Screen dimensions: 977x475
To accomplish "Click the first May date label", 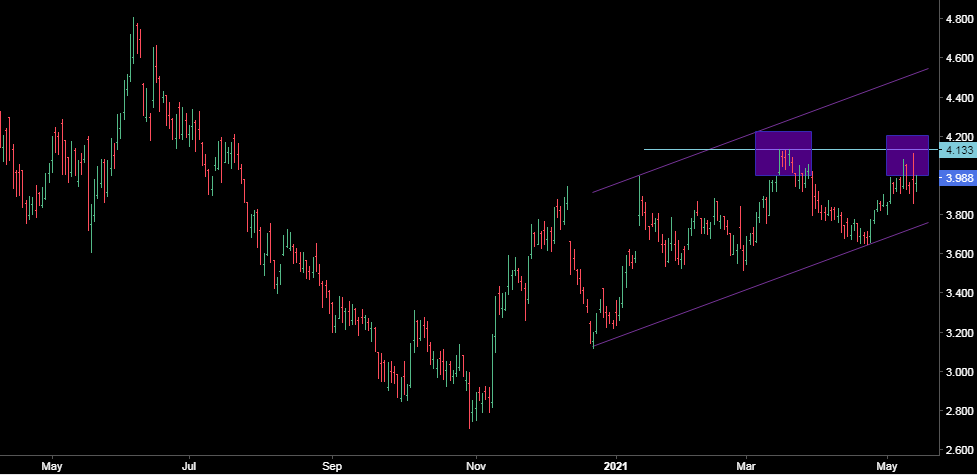I will click(x=52, y=466).
